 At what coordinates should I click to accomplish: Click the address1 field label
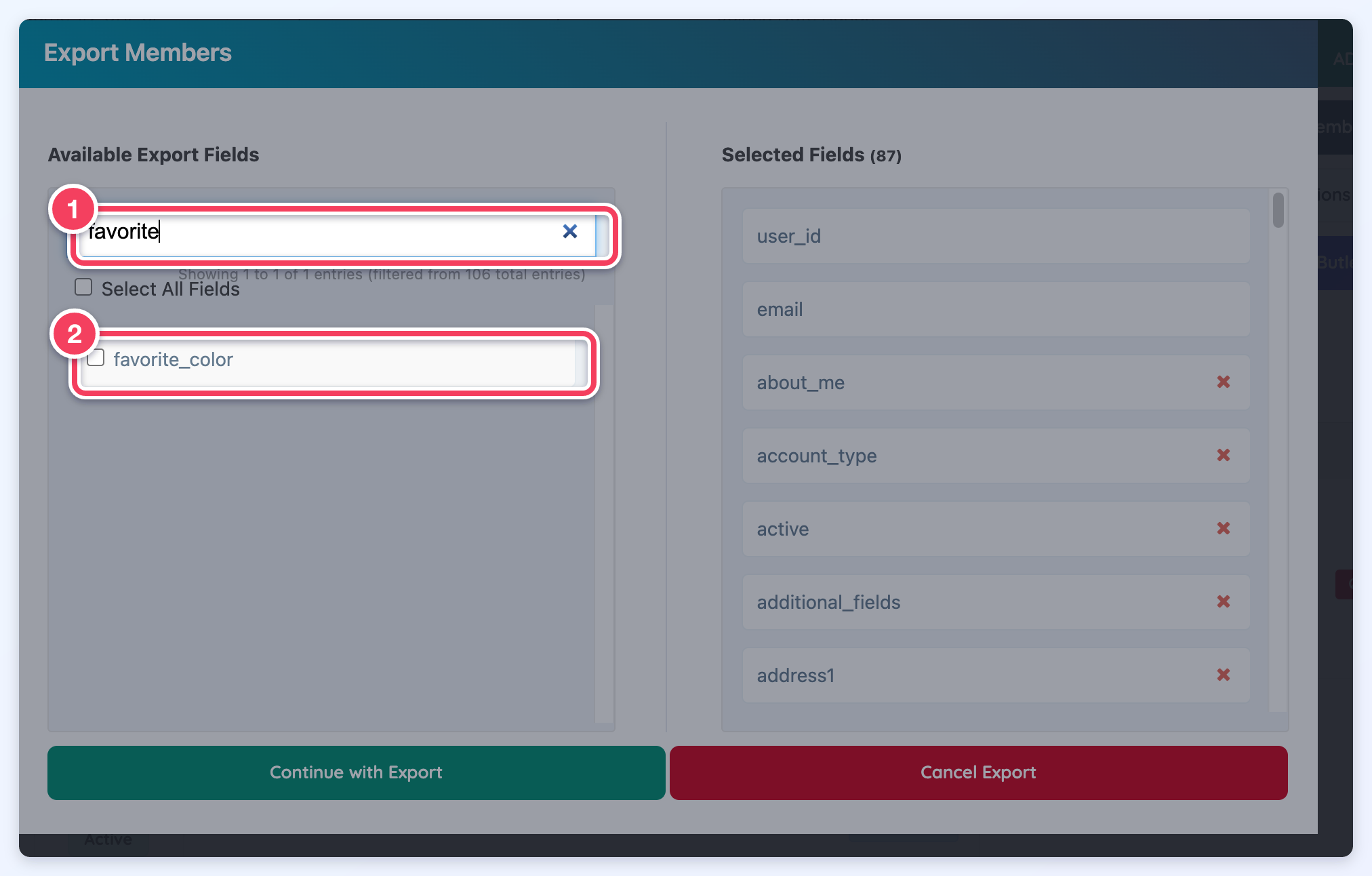click(795, 676)
